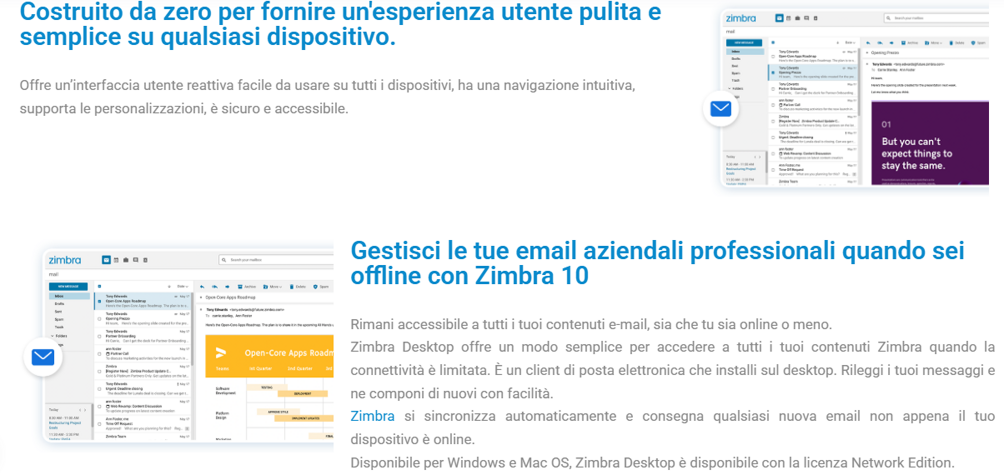Viewport: 1004px width, 475px height.
Task: Click search mailbox field in Opening Prezos view
Action: click(x=937, y=18)
